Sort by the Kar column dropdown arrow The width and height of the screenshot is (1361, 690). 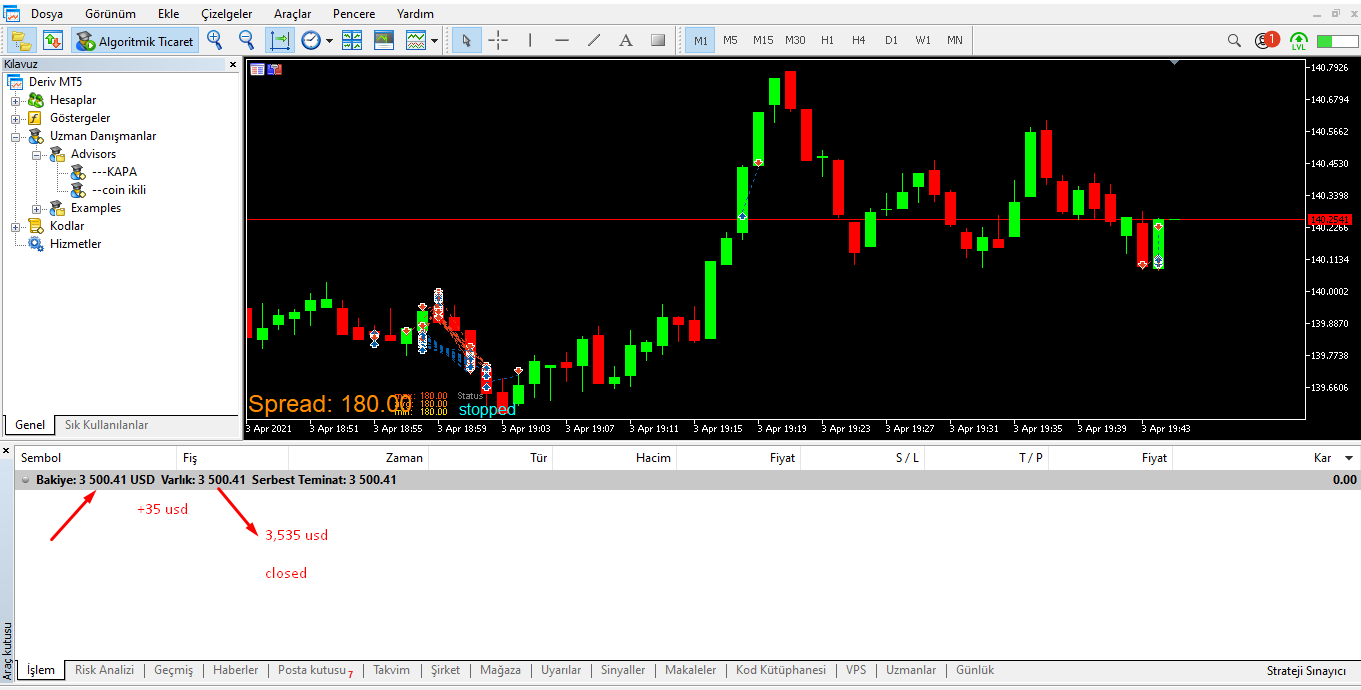coord(1349,458)
